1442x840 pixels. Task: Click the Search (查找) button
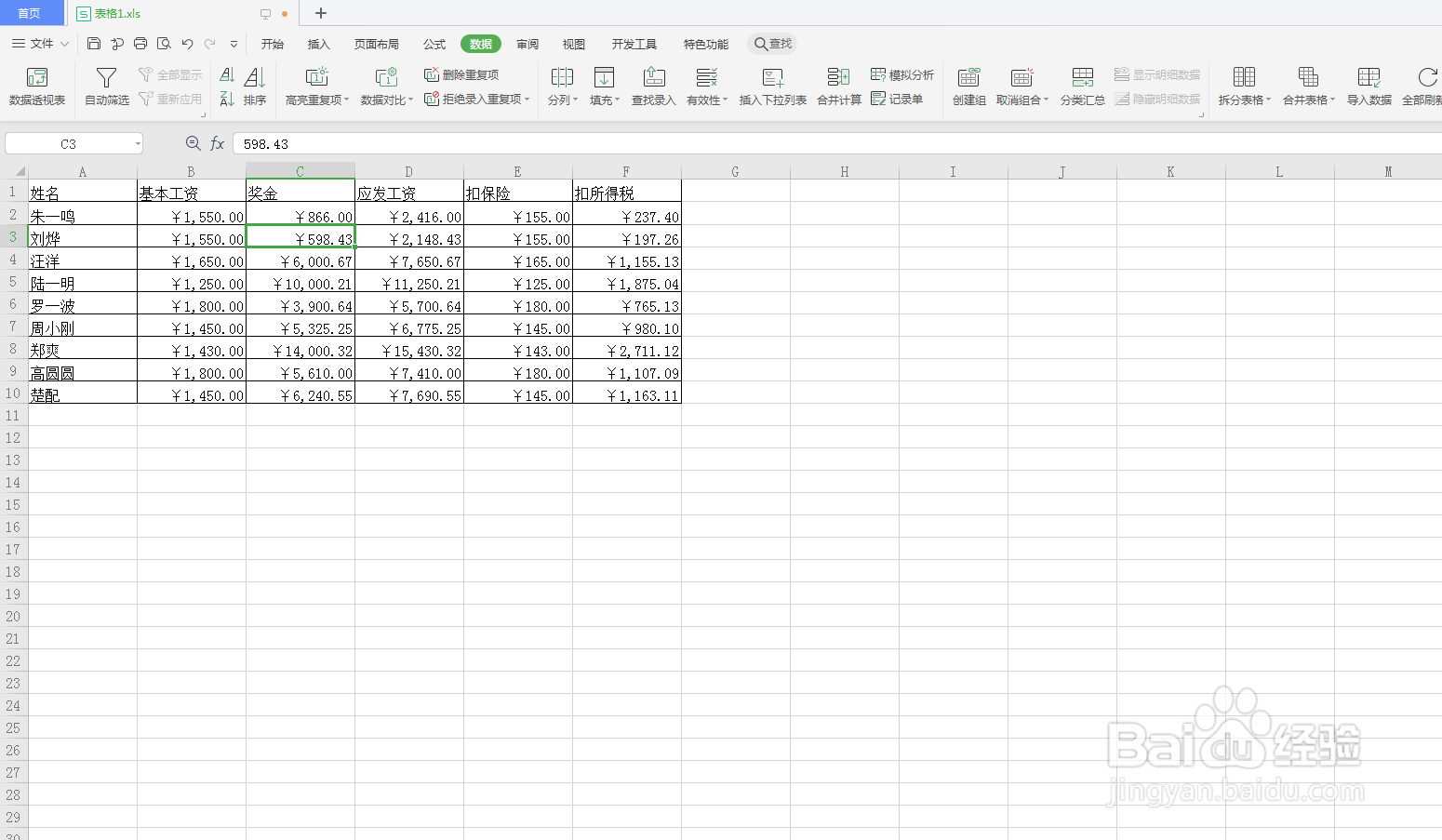[x=773, y=44]
